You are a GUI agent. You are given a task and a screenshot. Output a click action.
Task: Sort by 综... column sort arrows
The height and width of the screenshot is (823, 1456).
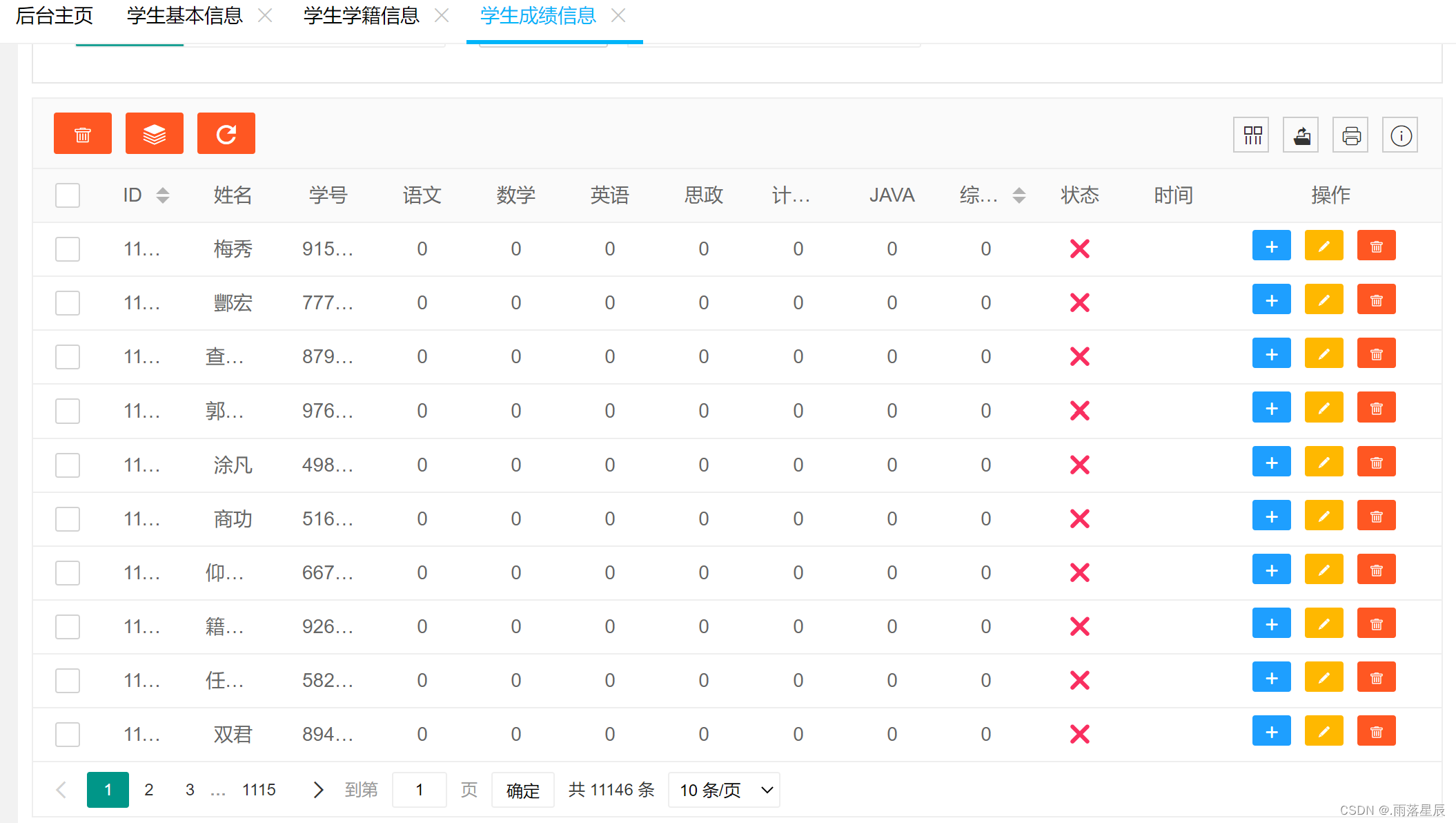1019,195
